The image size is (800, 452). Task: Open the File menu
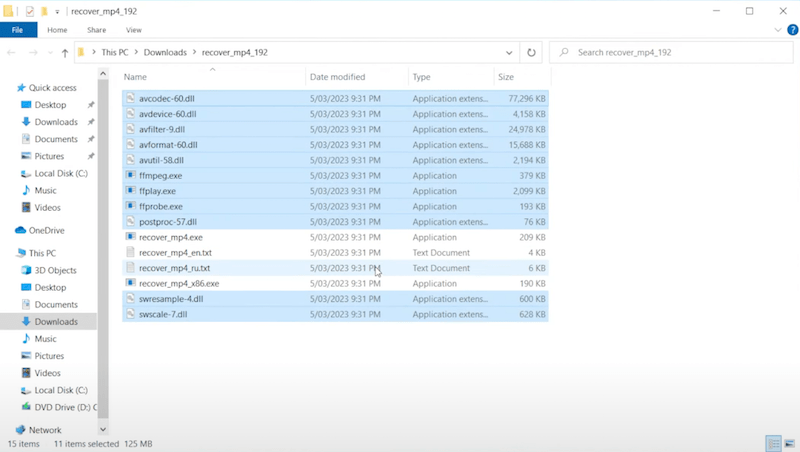17,30
